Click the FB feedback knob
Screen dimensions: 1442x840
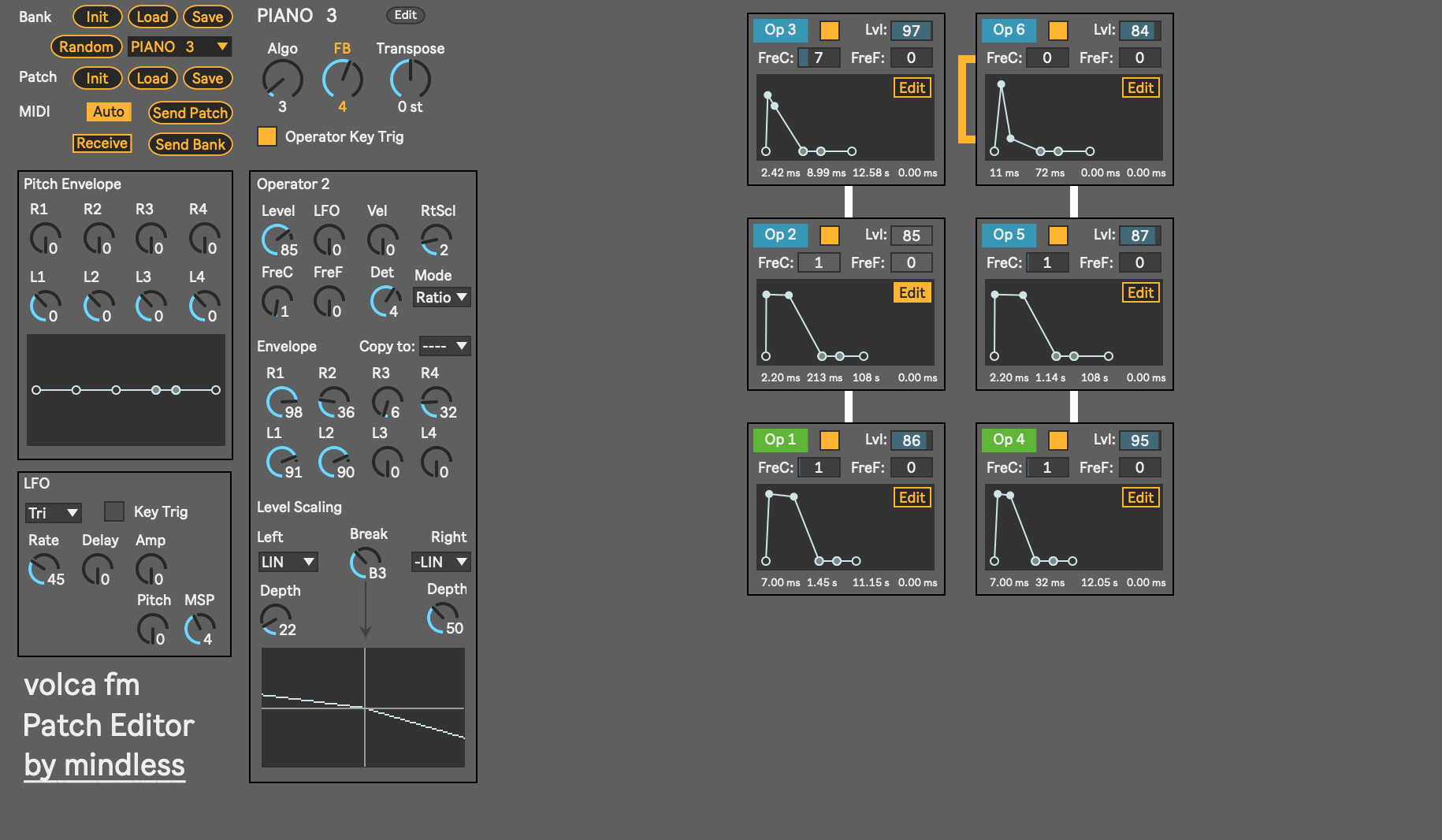click(342, 80)
